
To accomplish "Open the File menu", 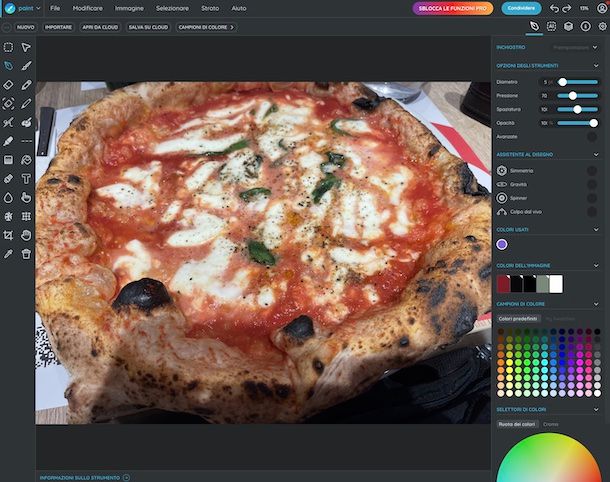I will coord(55,8).
